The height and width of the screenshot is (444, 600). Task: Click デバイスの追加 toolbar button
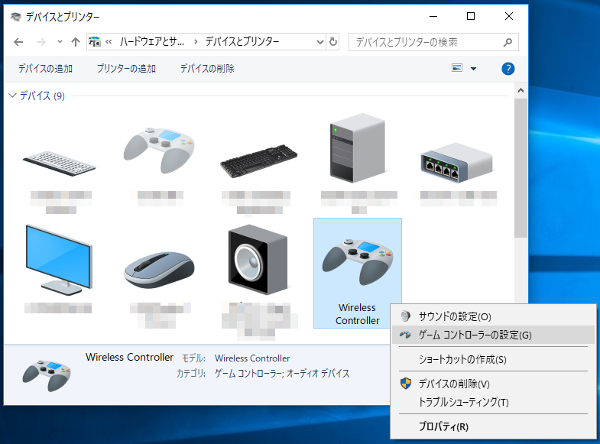[48, 69]
